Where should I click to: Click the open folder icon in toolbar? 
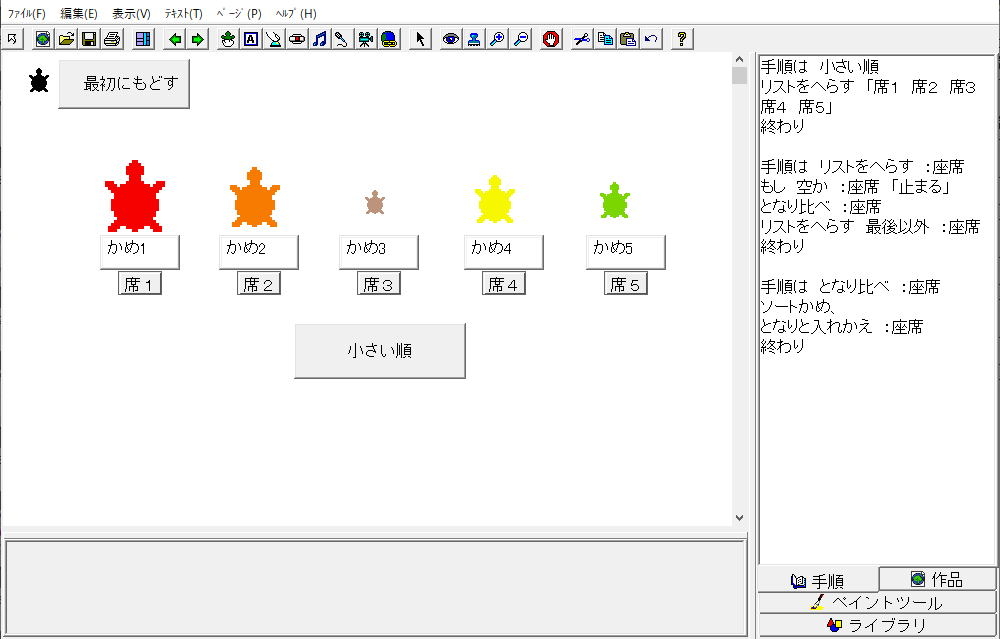(x=66, y=39)
